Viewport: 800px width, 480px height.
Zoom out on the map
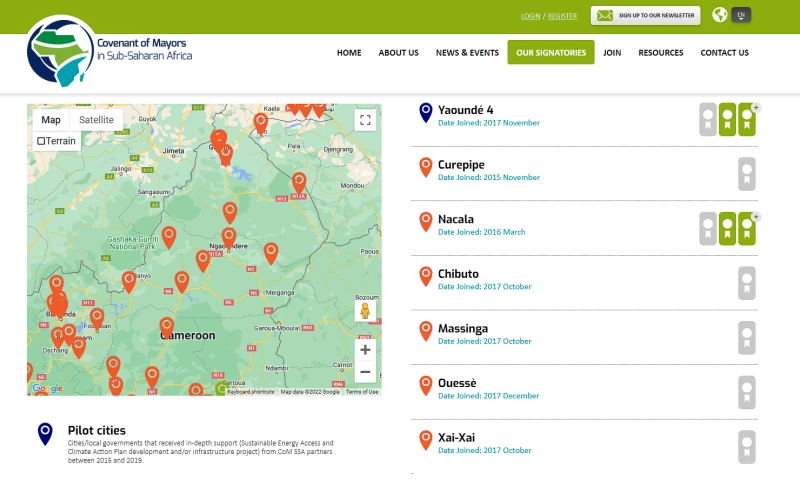[x=365, y=372]
